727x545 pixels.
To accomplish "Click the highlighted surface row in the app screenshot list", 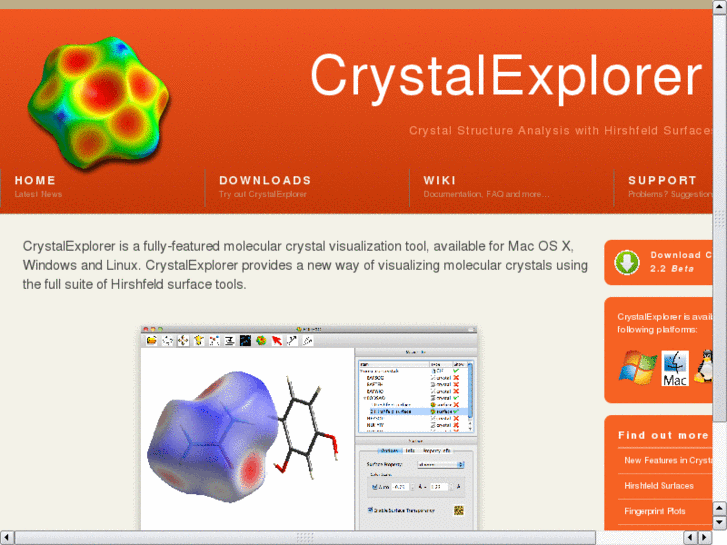I will coord(415,411).
